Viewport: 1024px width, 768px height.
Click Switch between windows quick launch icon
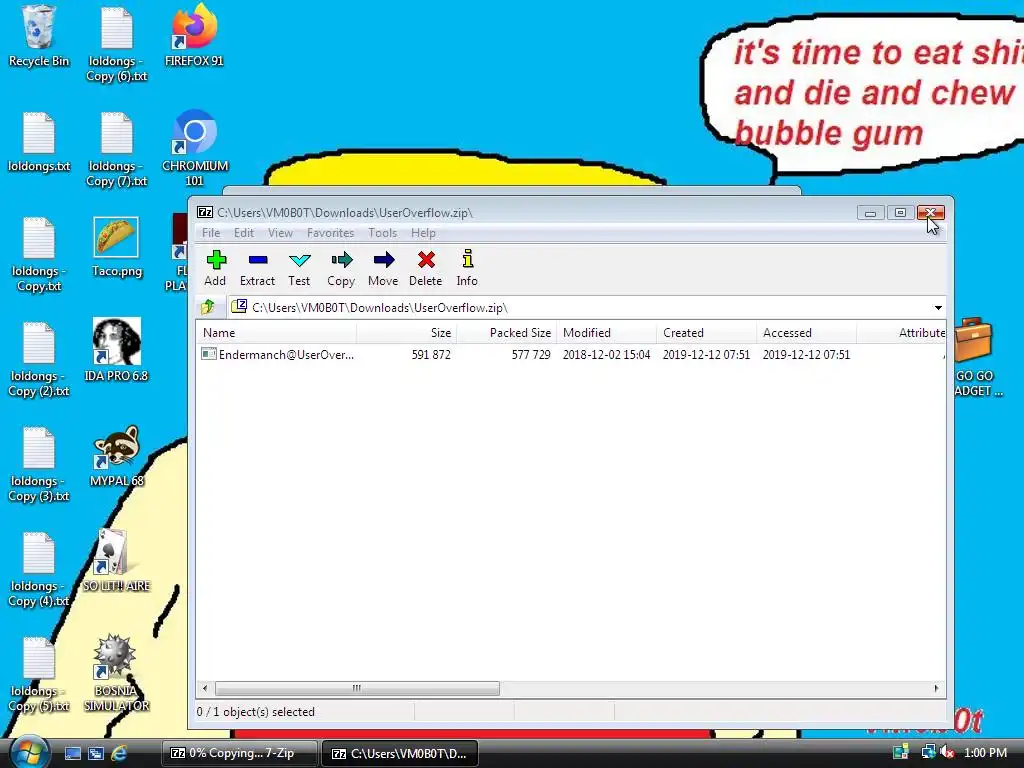click(x=95, y=753)
